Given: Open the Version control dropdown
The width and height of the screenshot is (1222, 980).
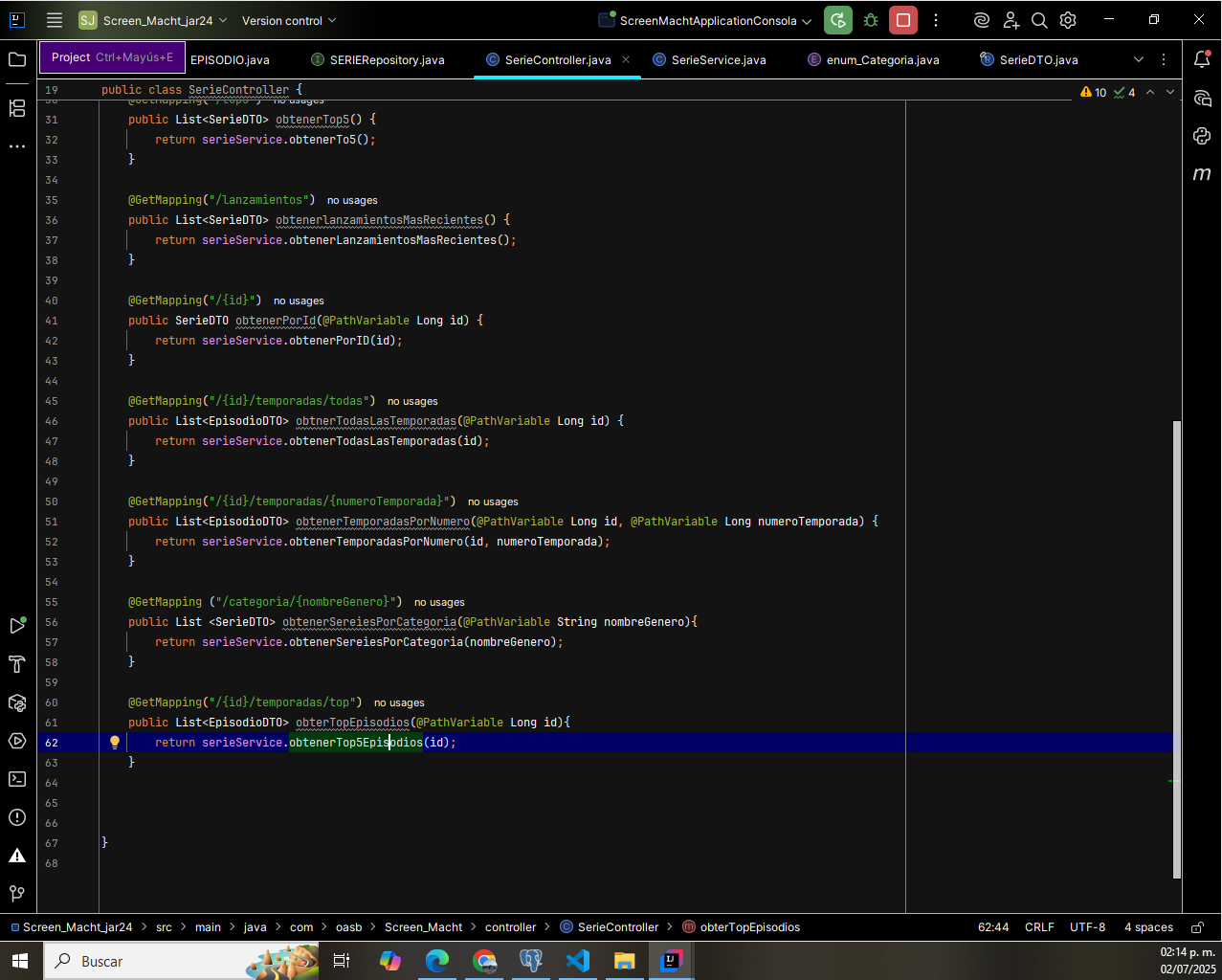Looking at the screenshot, I should click(x=289, y=20).
